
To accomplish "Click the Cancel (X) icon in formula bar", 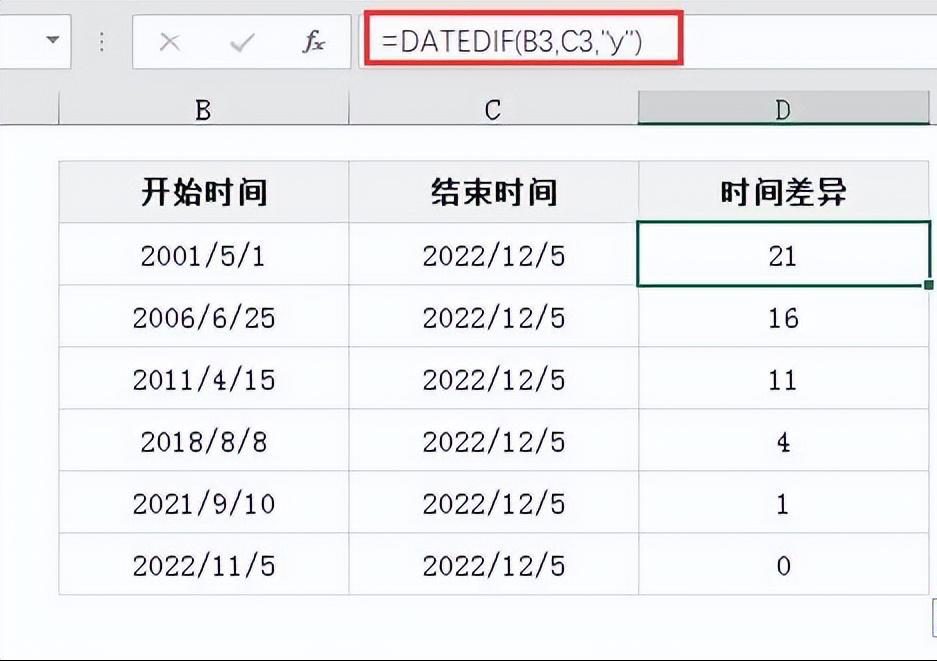I will point(170,42).
